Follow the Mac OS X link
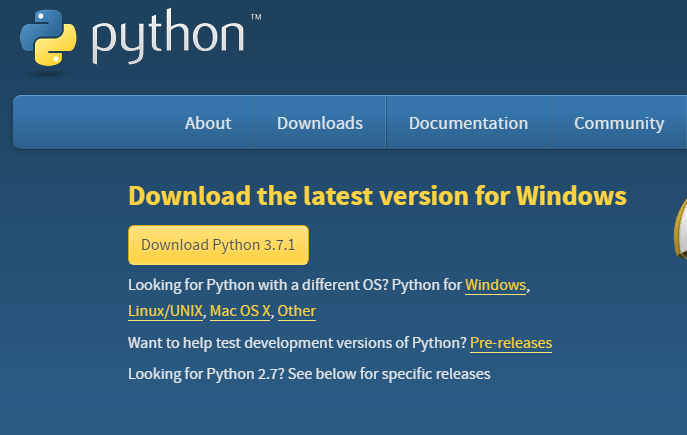The height and width of the screenshot is (435, 687). coord(240,311)
